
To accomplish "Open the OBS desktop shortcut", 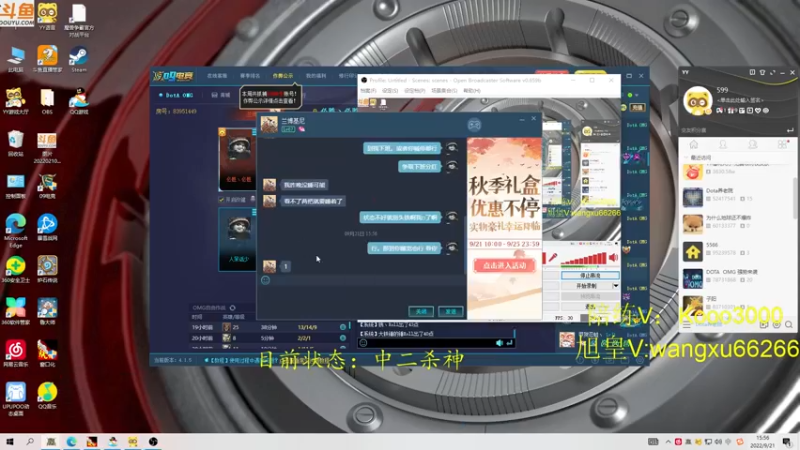I will (x=47, y=100).
